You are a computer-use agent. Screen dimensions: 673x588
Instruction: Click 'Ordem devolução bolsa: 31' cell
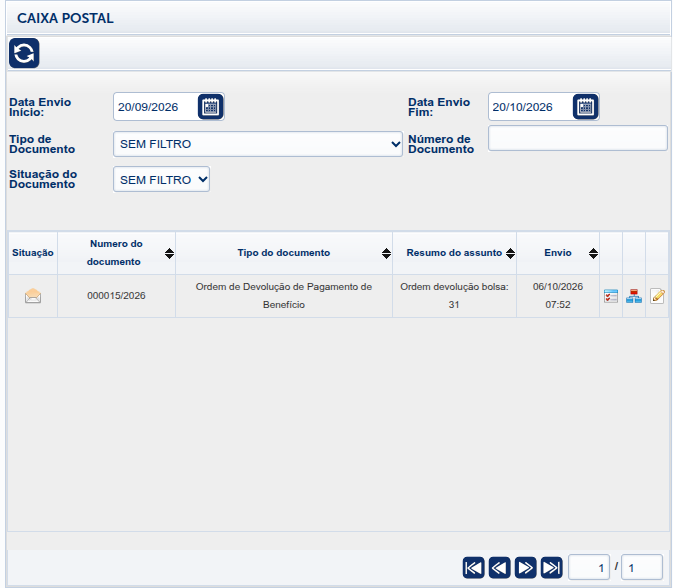tap(454, 296)
